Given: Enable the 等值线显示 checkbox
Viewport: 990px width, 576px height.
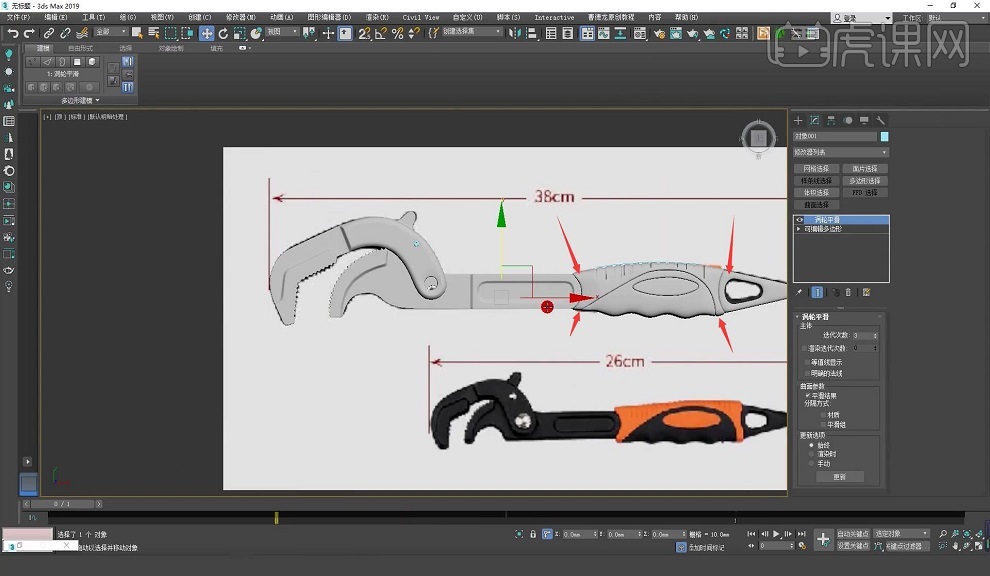Looking at the screenshot, I should click(806, 362).
